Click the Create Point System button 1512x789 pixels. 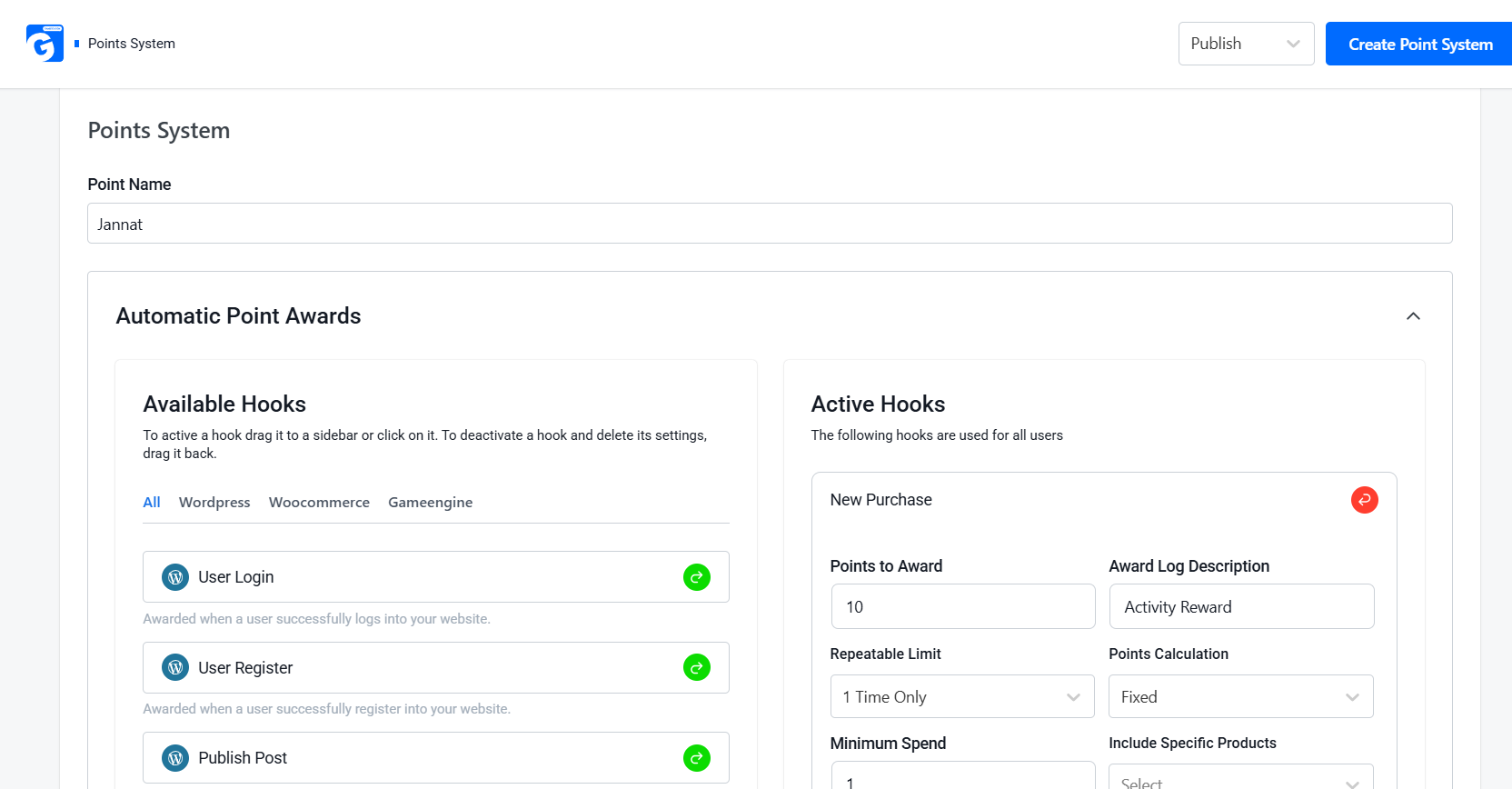[1420, 44]
